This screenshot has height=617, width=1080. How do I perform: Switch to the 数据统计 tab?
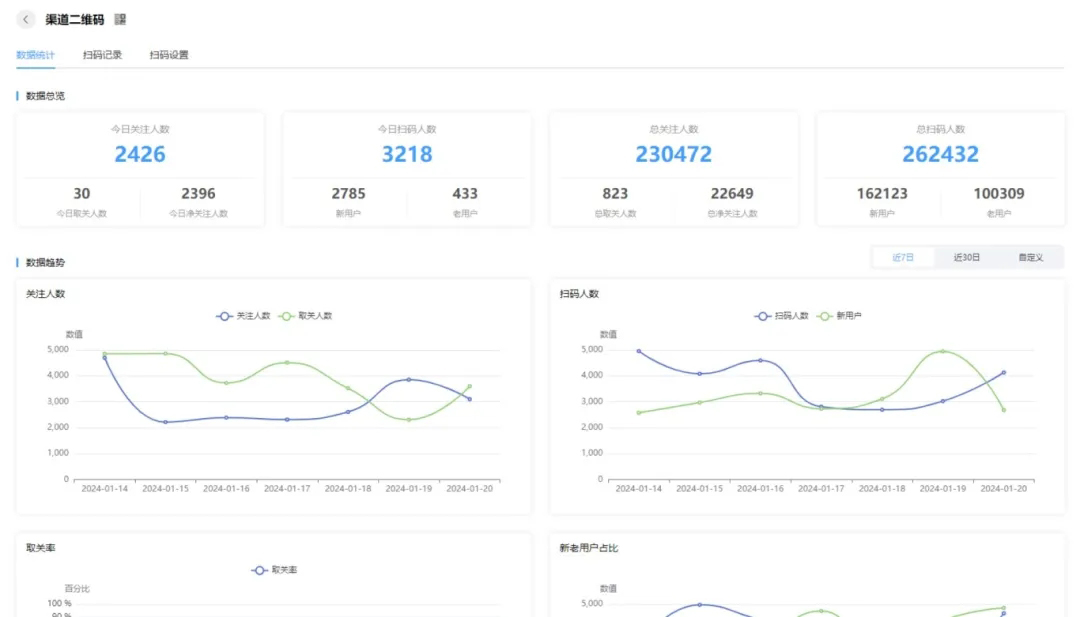click(x=35, y=55)
